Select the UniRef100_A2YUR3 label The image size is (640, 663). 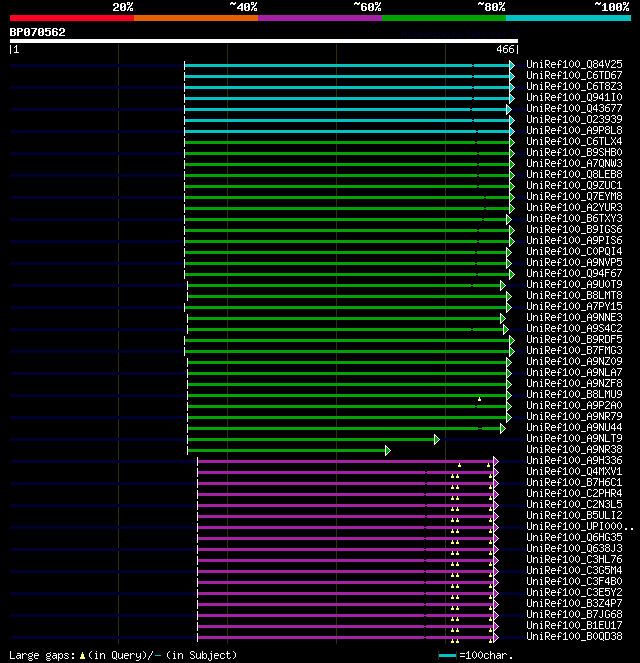pyautogui.click(x=574, y=207)
